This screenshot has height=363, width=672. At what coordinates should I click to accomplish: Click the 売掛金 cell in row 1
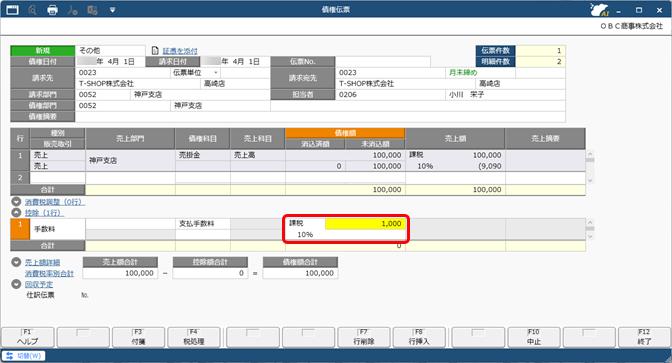click(203, 155)
